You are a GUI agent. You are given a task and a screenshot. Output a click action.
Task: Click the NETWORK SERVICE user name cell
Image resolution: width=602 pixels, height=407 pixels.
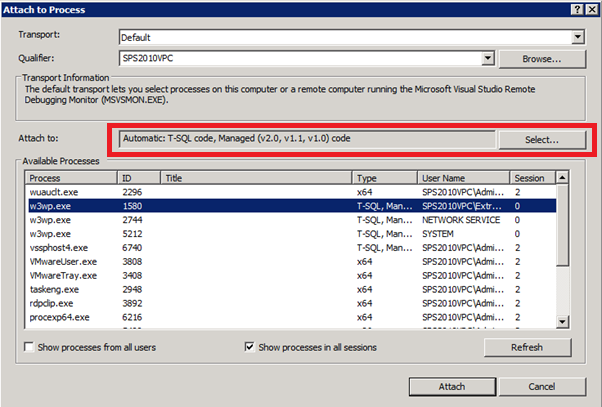coord(461,220)
